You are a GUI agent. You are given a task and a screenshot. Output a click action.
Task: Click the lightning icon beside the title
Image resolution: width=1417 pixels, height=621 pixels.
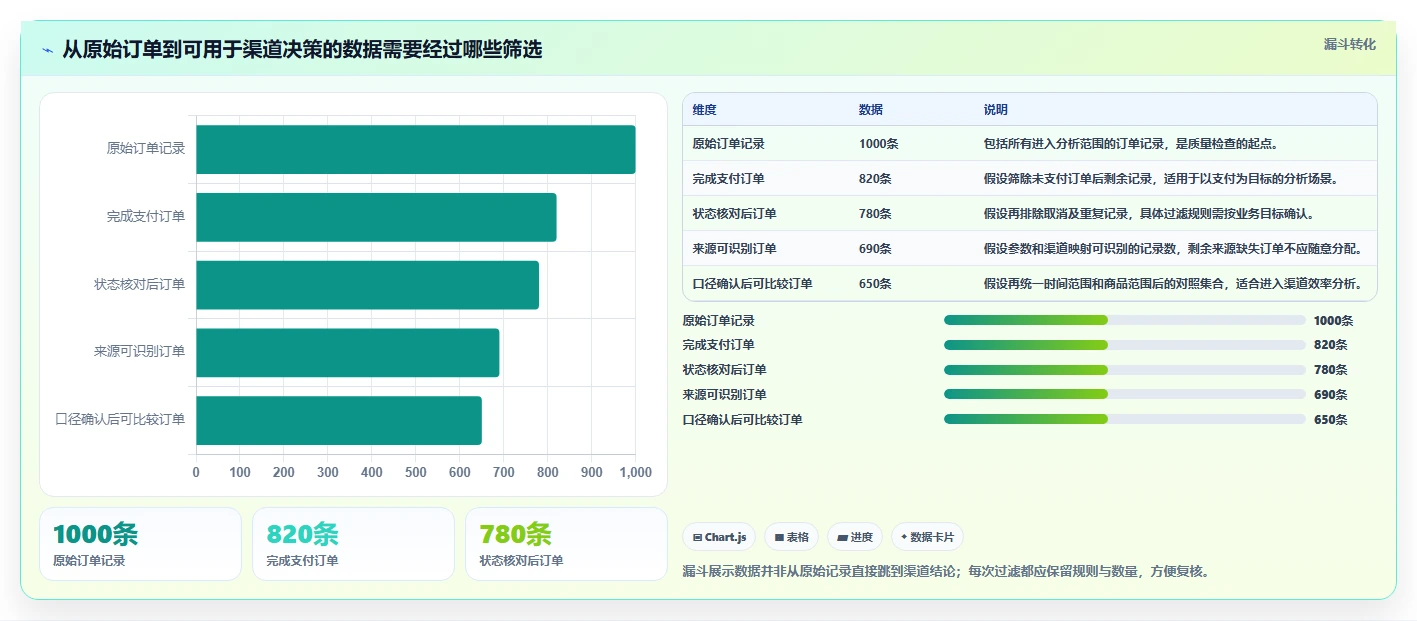pyautogui.click(x=48, y=50)
